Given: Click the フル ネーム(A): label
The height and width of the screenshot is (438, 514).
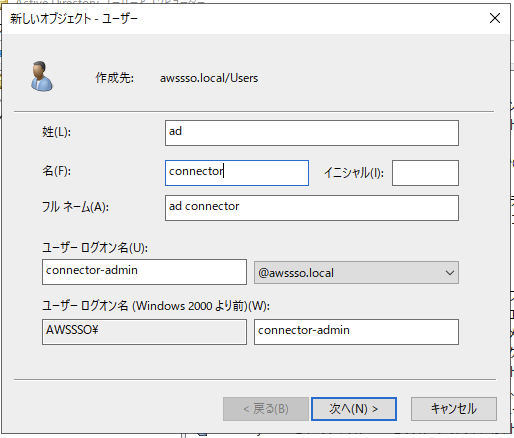Looking at the screenshot, I should pos(75,207).
